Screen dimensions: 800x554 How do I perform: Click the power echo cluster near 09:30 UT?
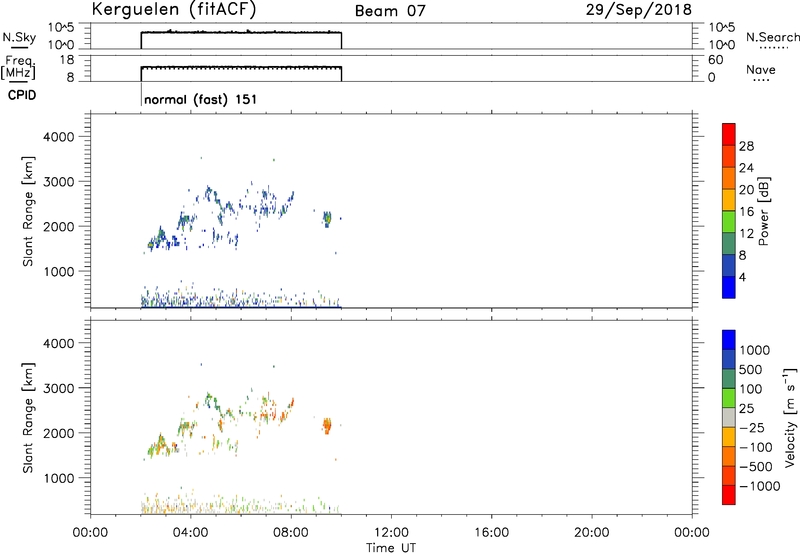pos(327,218)
